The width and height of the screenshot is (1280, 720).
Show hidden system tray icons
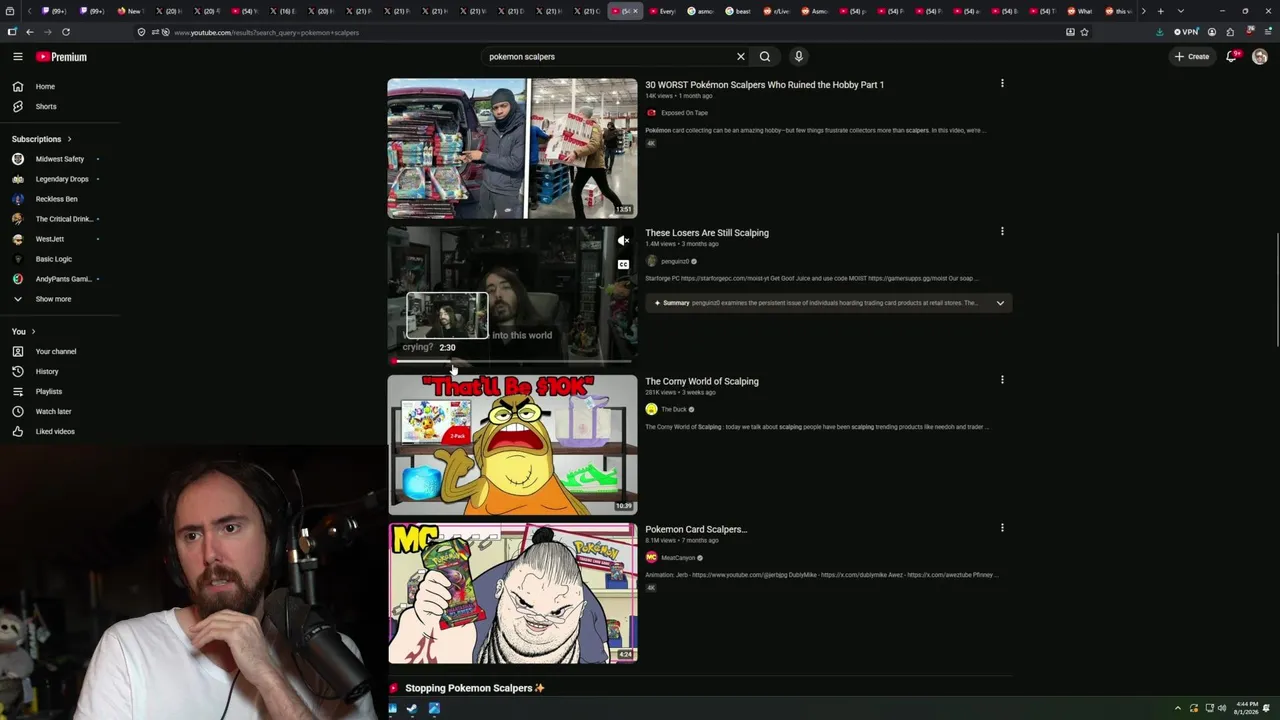pyautogui.click(x=1177, y=708)
